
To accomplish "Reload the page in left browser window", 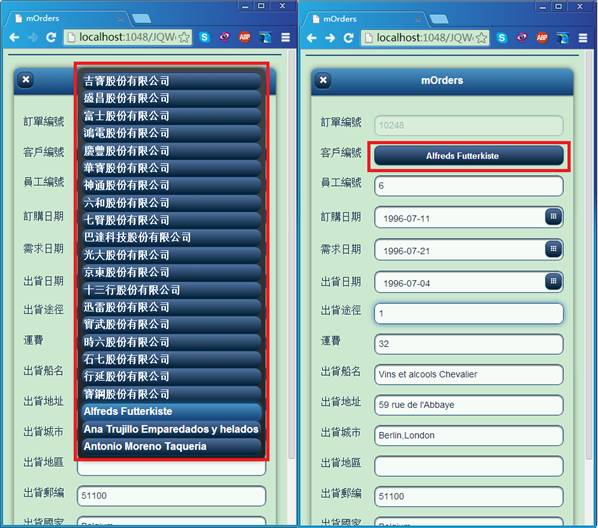I will pos(51,37).
